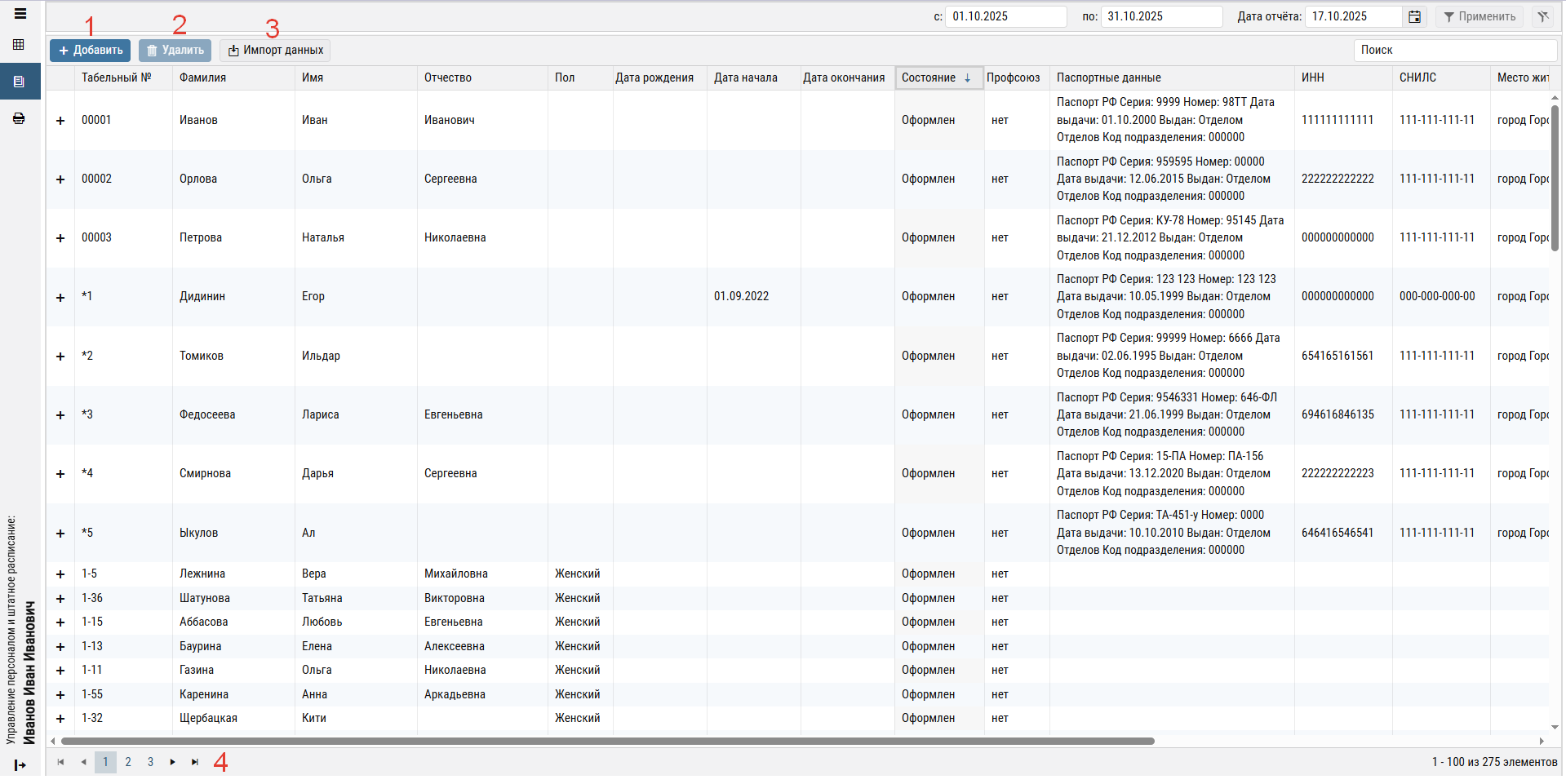Viewport: 1566px width, 784px height.
Task: Click the printer icon in the sidebar
Action: tap(19, 118)
